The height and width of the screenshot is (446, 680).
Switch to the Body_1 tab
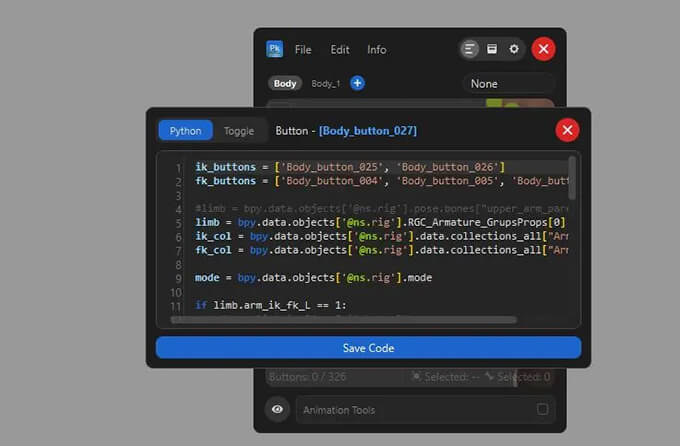pyautogui.click(x=326, y=84)
